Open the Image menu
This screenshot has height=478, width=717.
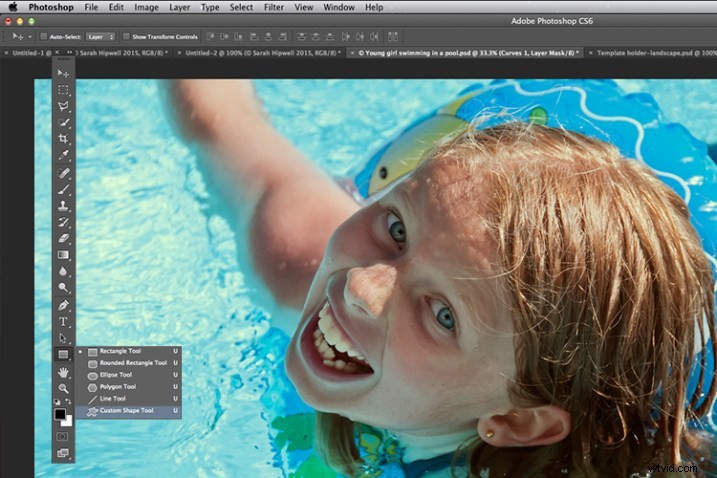click(146, 7)
